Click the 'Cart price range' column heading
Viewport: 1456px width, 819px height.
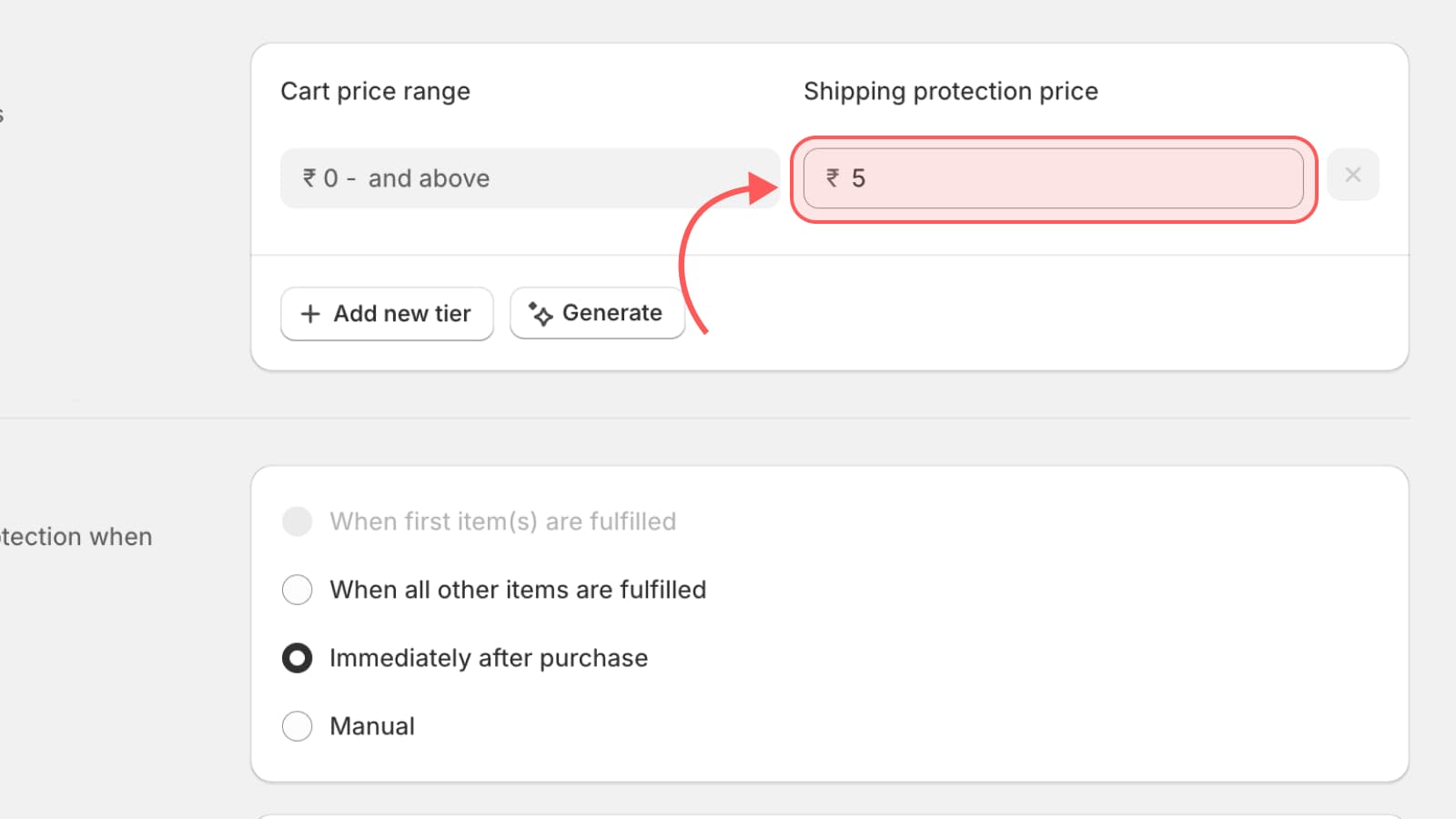376,92
